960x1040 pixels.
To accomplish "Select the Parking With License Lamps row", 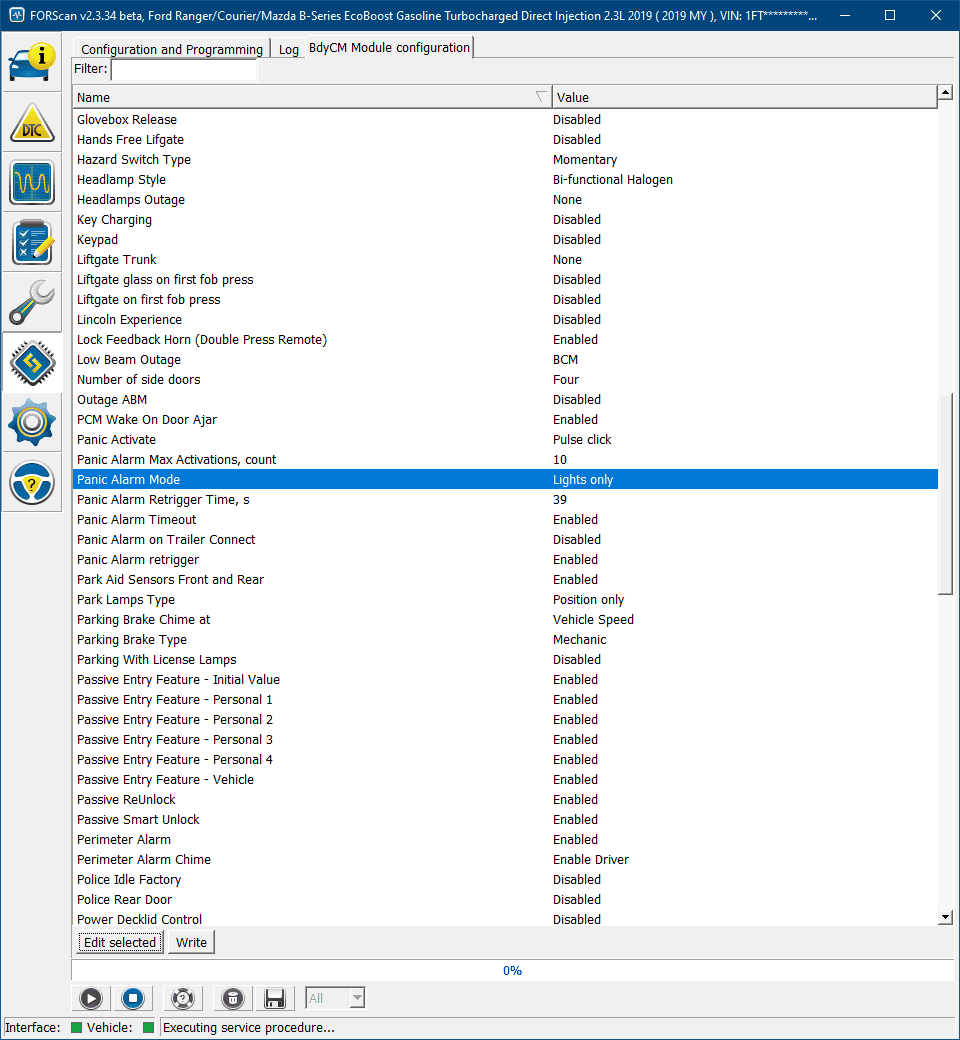I will [505, 659].
